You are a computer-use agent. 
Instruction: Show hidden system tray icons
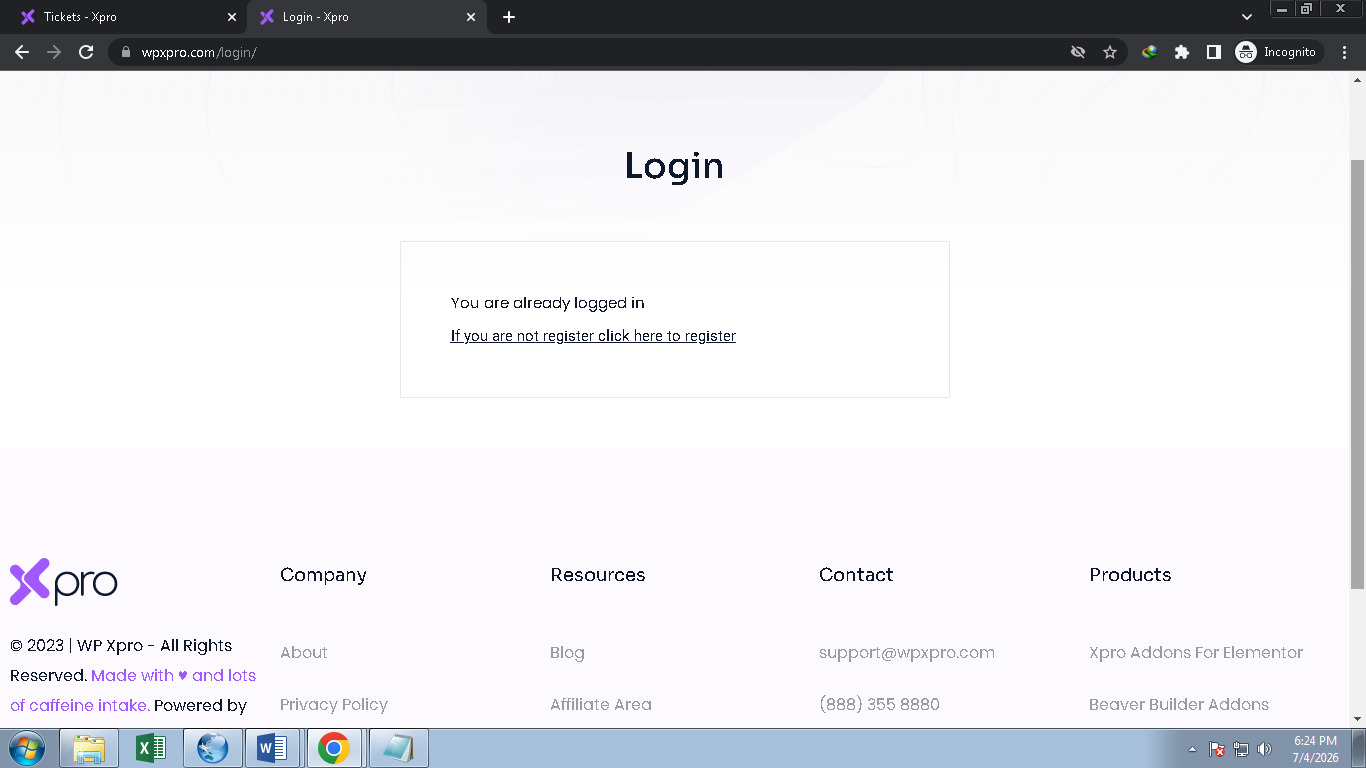click(1192, 749)
